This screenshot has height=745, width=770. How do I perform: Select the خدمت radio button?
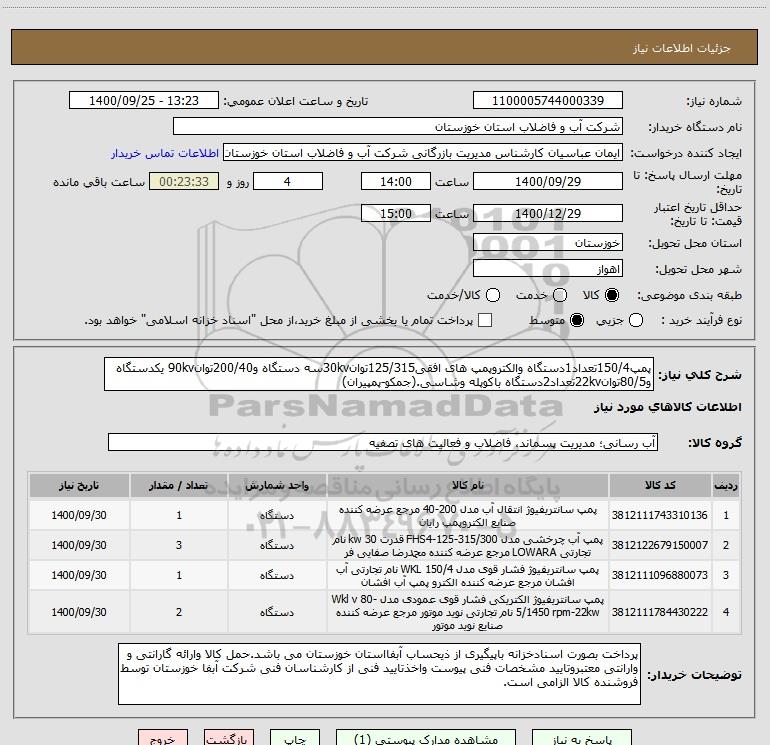[560, 295]
